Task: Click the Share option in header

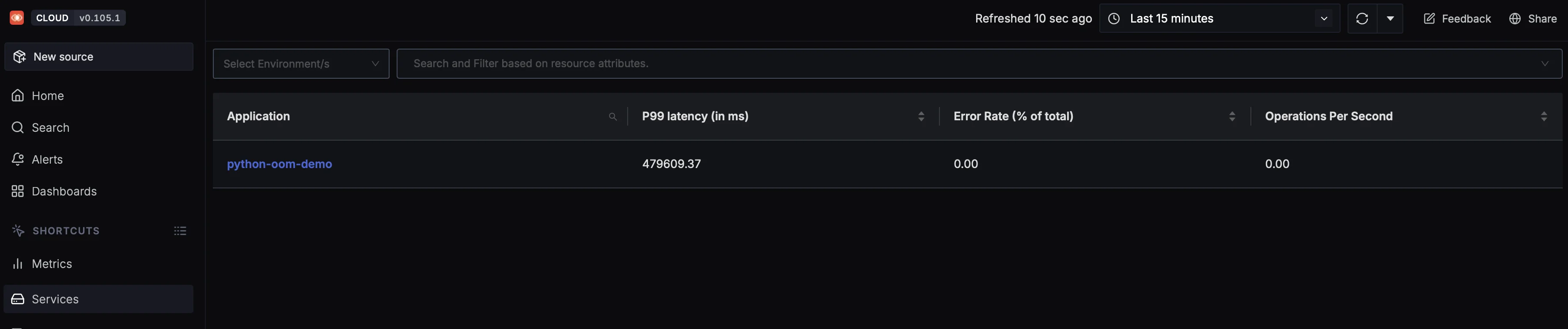Action: pos(1534,18)
